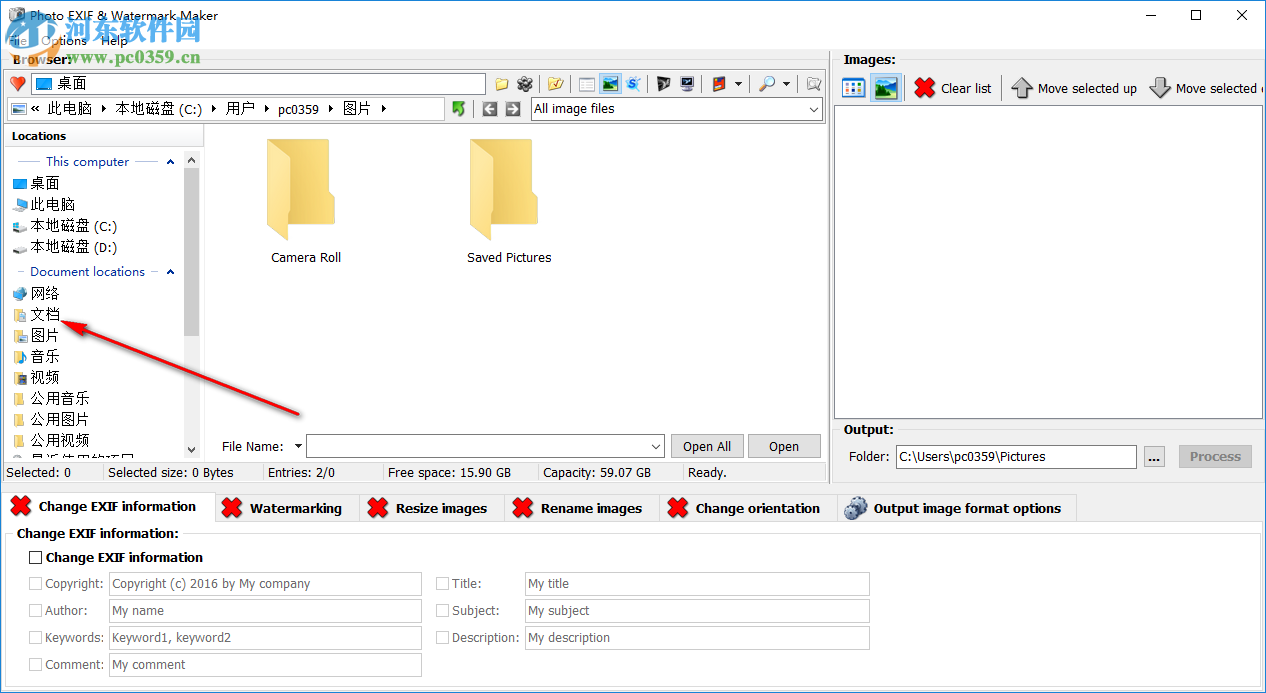Enable the Change EXIF information checkbox
This screenshot has height=693, width=1266.
point(36,557)
